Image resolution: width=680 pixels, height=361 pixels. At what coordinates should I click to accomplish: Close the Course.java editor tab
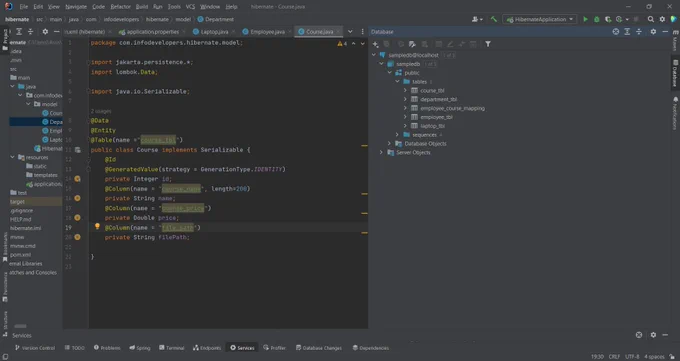click(x=338, y=32)
